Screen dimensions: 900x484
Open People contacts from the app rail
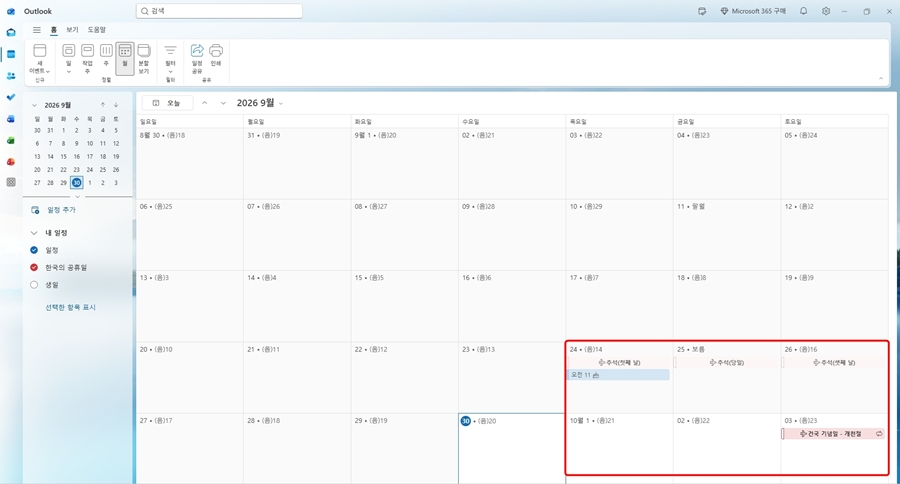tap(11, 76)
